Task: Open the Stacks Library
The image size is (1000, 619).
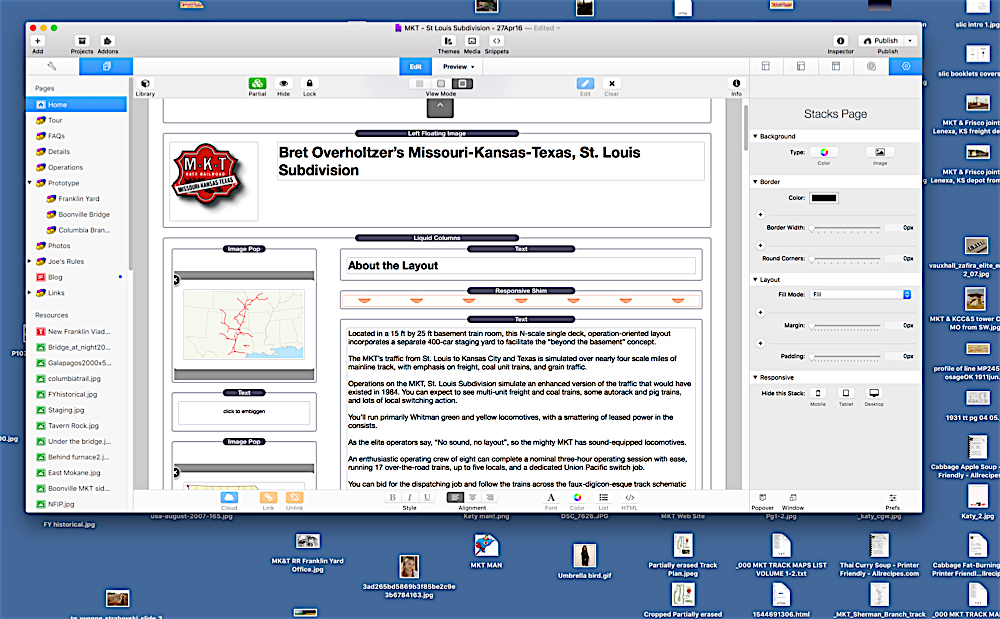Action: [145, 84]
